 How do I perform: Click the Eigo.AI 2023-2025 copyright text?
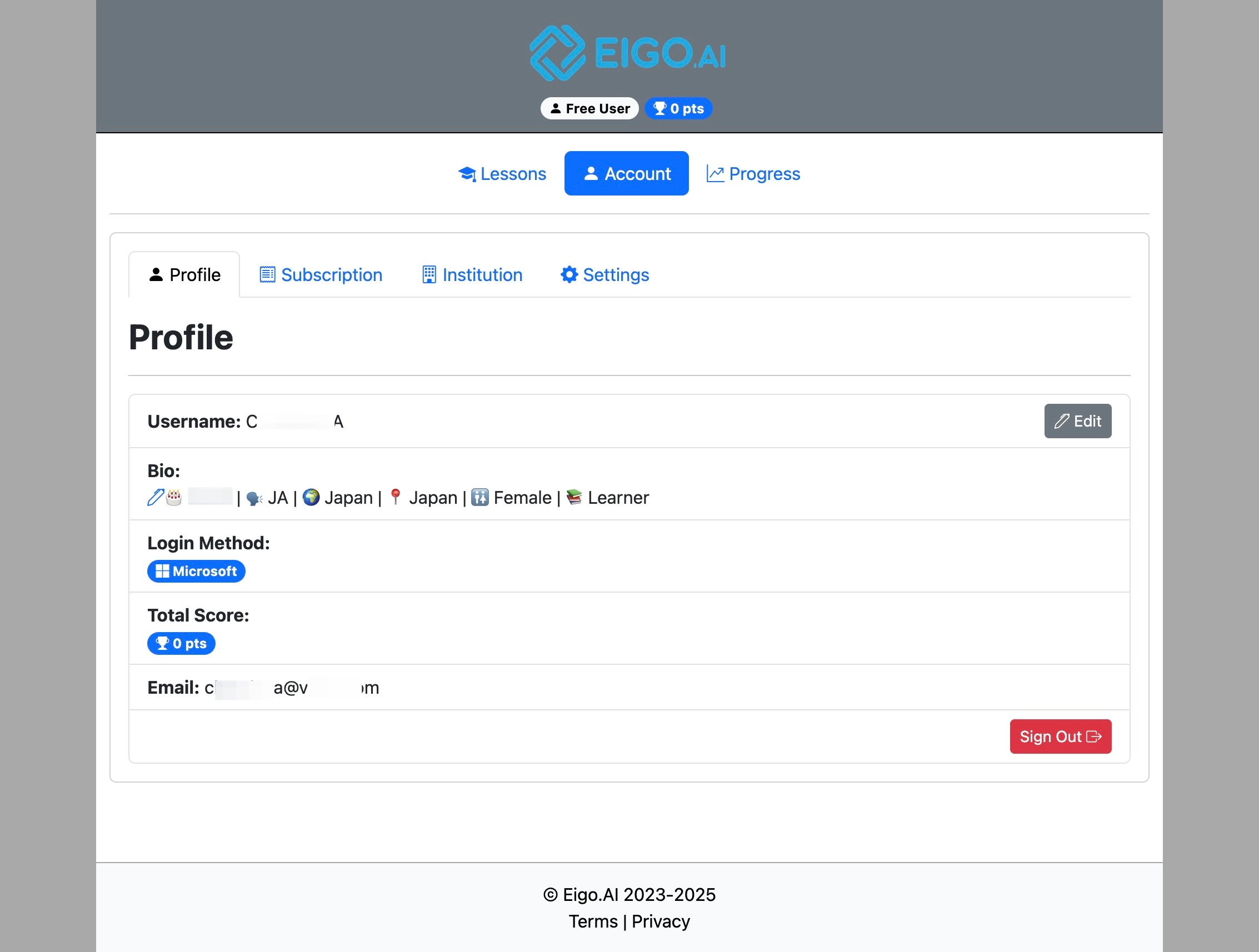(x=629, y=895)
